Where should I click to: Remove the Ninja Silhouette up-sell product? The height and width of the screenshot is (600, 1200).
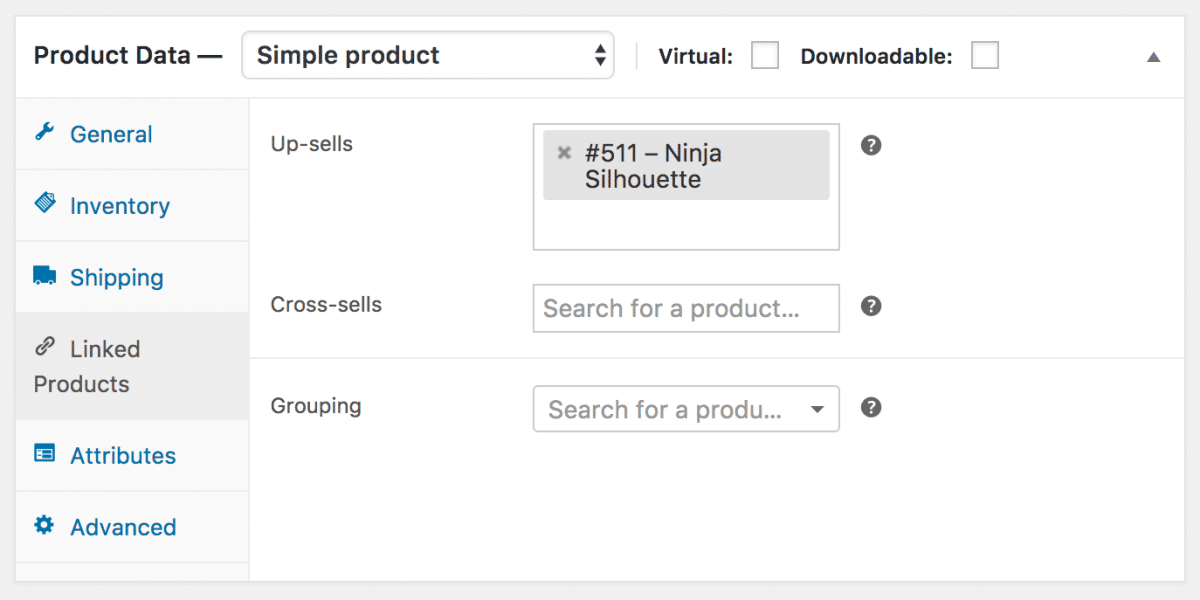click(565, 153)
